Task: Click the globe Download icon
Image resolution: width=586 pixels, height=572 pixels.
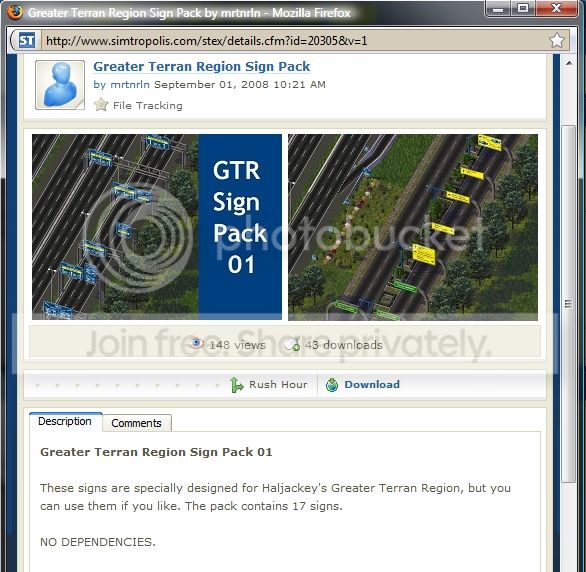Action: click(332, 384)
